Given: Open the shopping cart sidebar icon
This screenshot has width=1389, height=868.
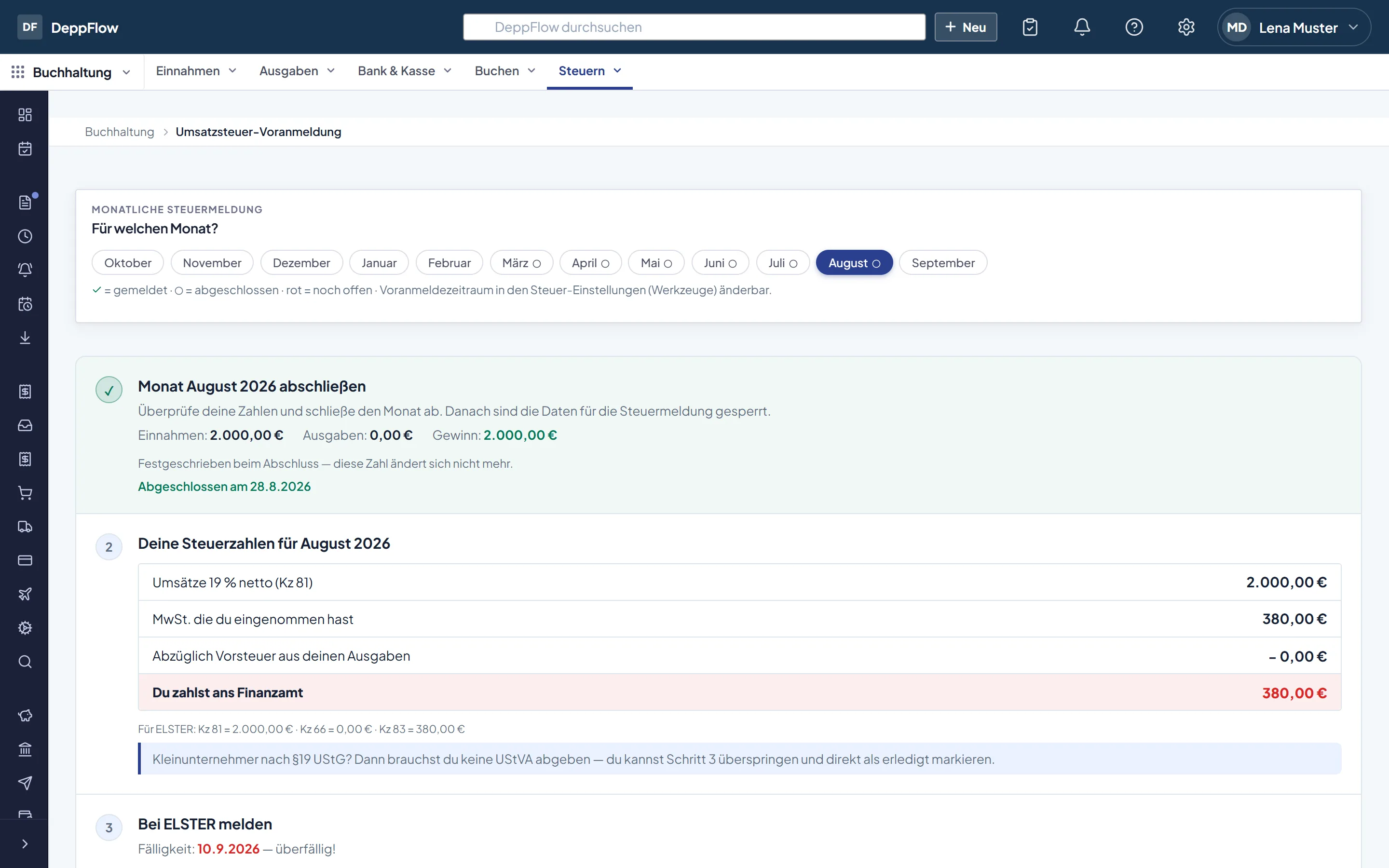Looking at the screenshot, I should (x=25, y=492).
